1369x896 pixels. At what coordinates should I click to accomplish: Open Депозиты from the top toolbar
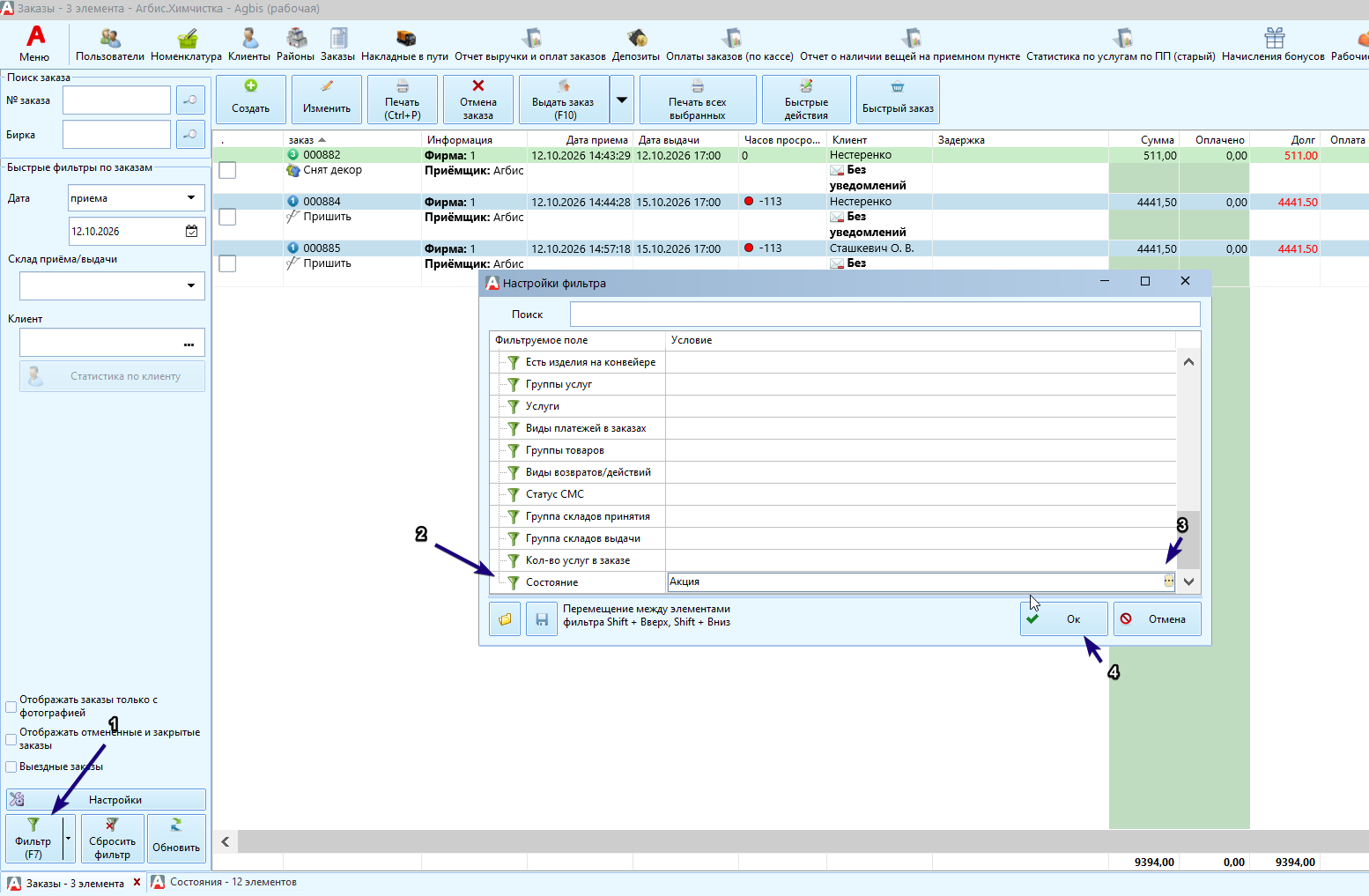pyautogui.click(x=636, y=43)
